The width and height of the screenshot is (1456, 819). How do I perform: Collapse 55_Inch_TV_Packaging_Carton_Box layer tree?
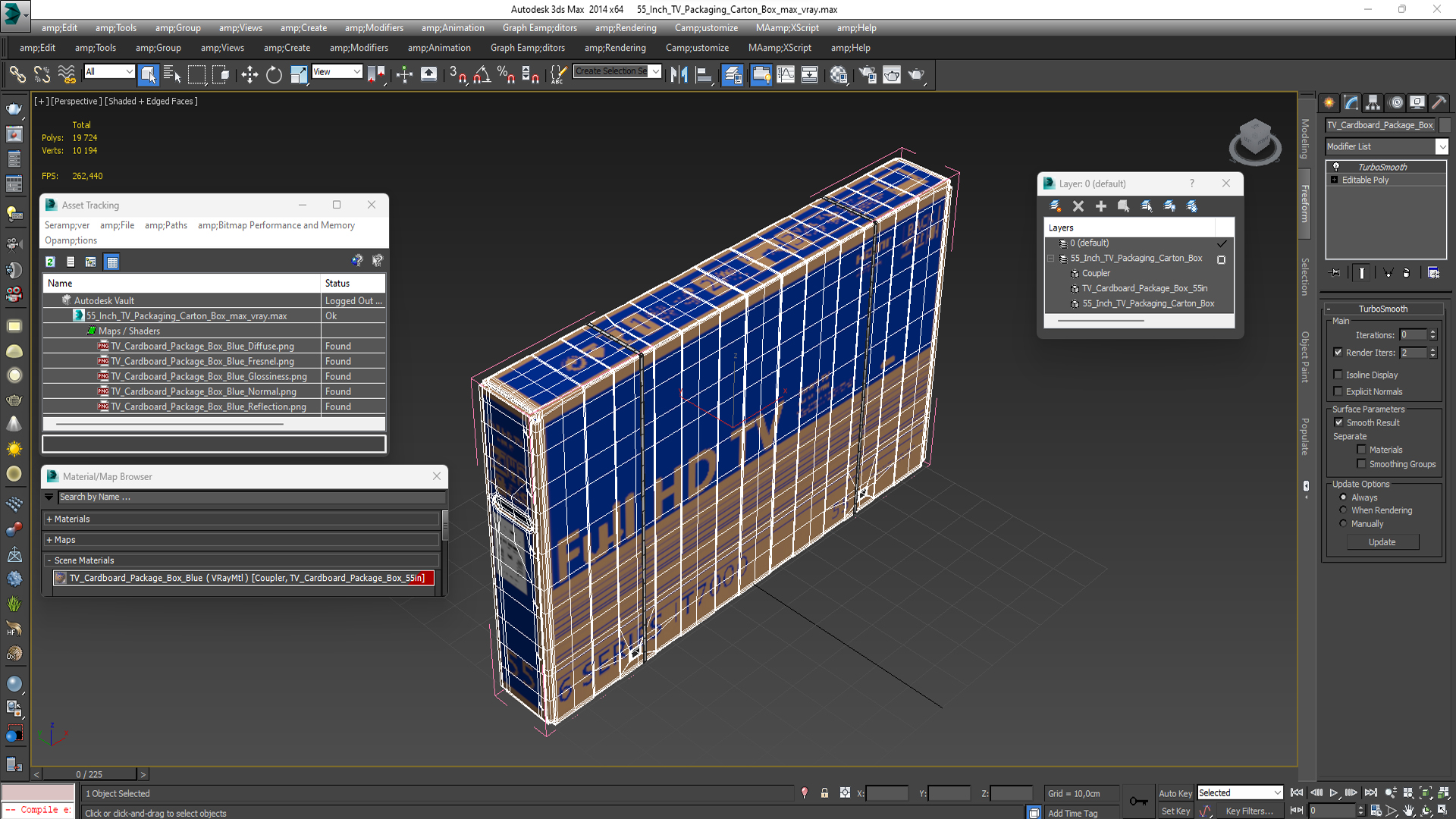[1050, 259]
